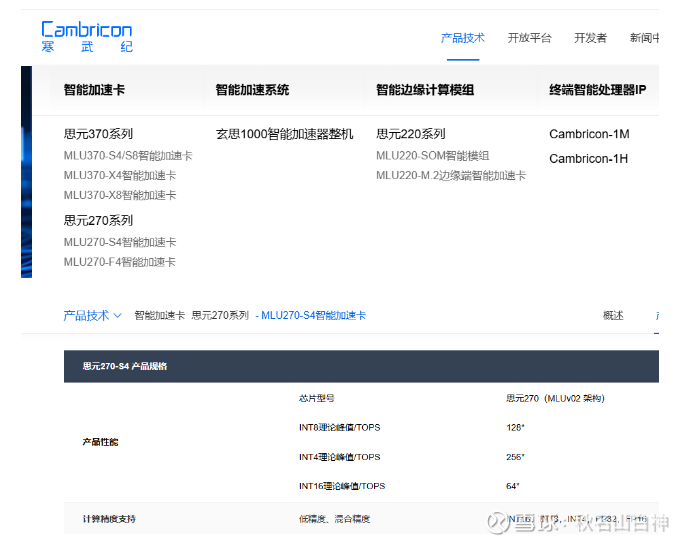Click 思元270系列 in the breadcrumb
Image resolution: width=689 pixels, height=544 pixels.
[220, 316]
